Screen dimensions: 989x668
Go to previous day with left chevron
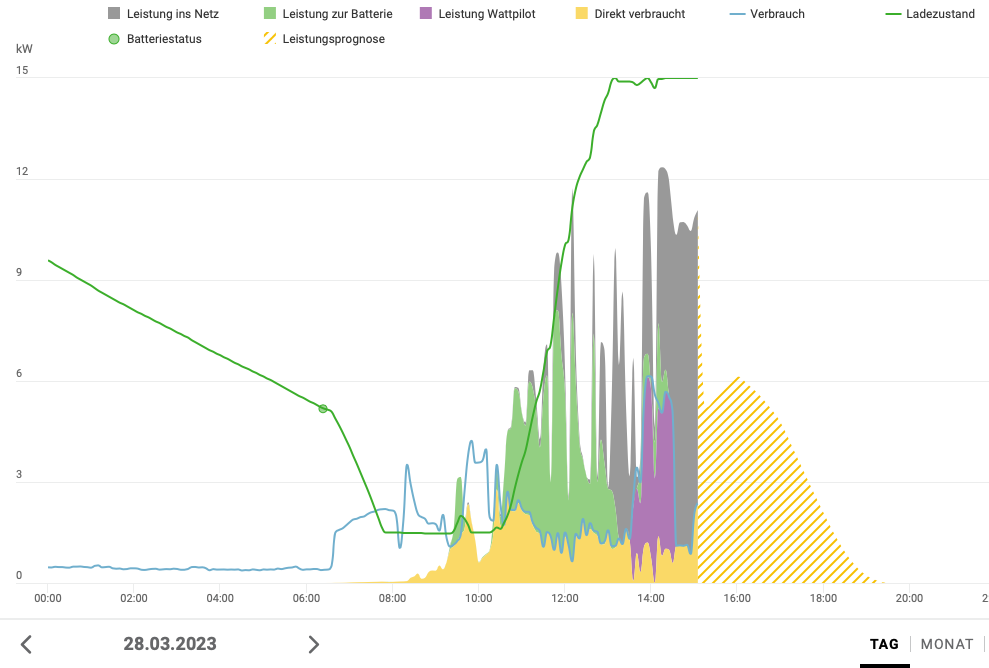coord(27,644)
